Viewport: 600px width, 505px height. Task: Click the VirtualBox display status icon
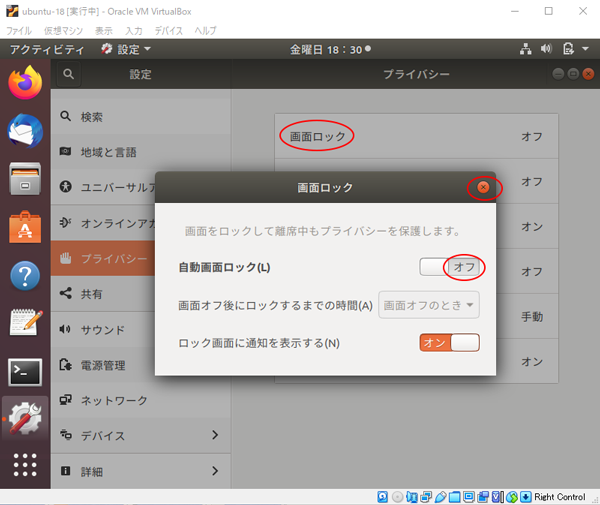[x=469, y=497]
